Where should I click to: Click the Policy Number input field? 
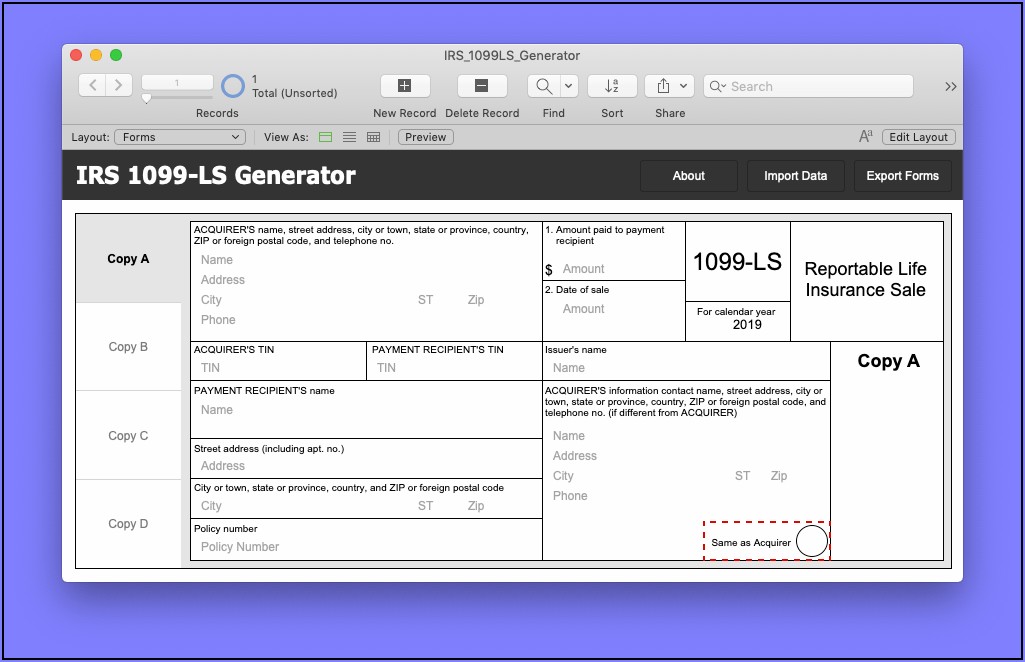(x=366, y=547)
